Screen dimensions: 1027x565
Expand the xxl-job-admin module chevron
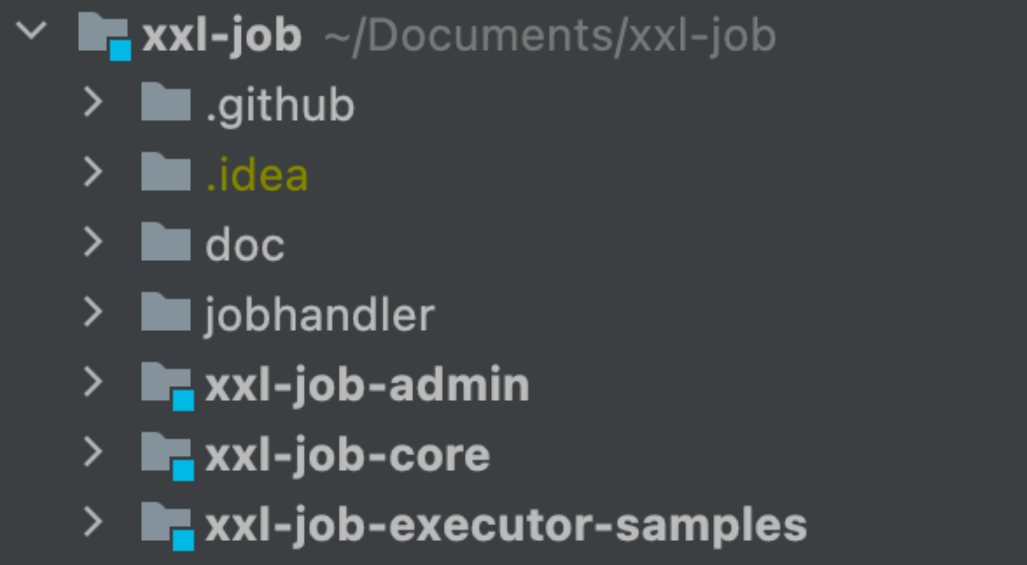(93, 383)
